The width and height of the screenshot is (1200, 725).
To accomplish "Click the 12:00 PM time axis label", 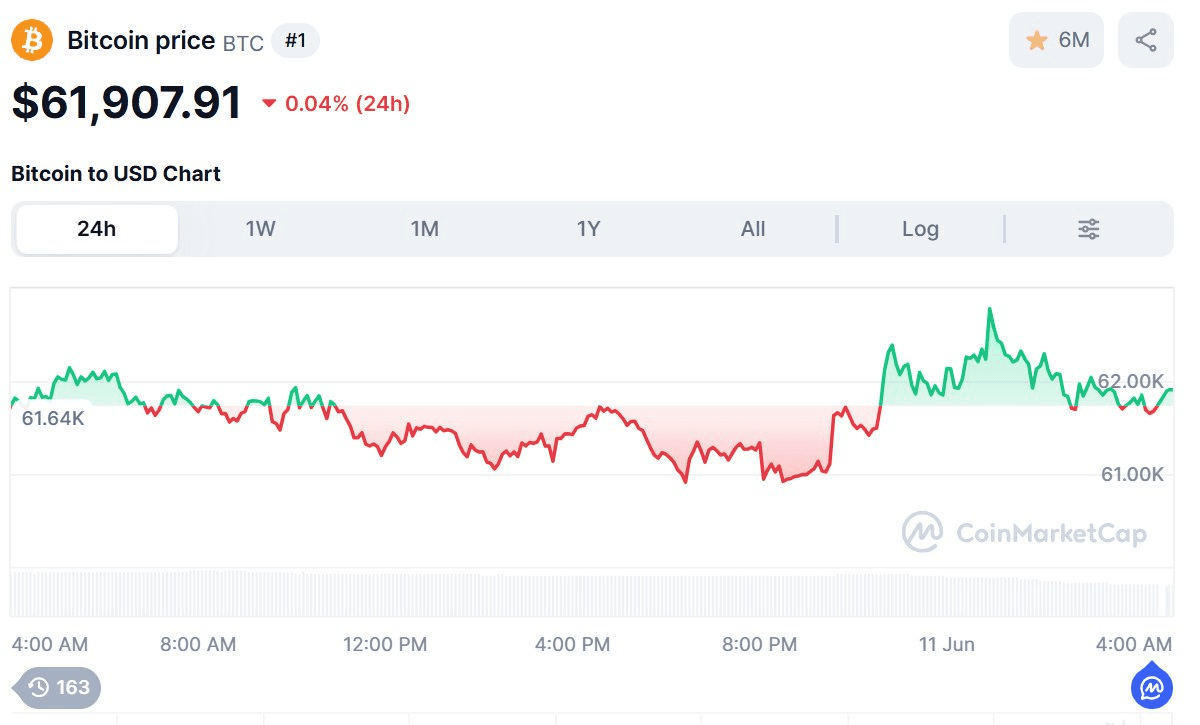I will (x=385, y=644).
